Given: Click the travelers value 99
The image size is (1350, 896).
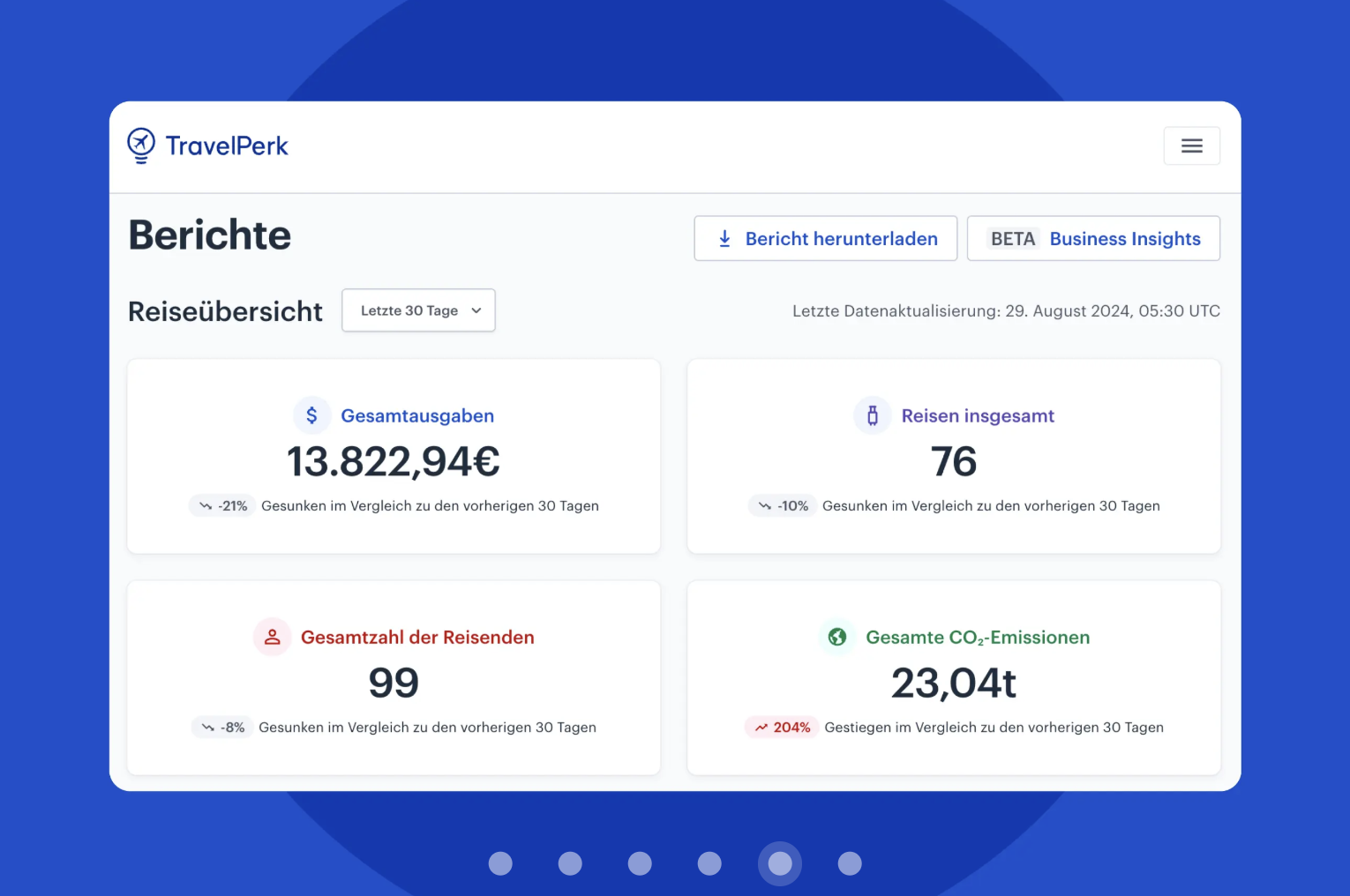Looking at the screenshot, I should coord(394,683).
